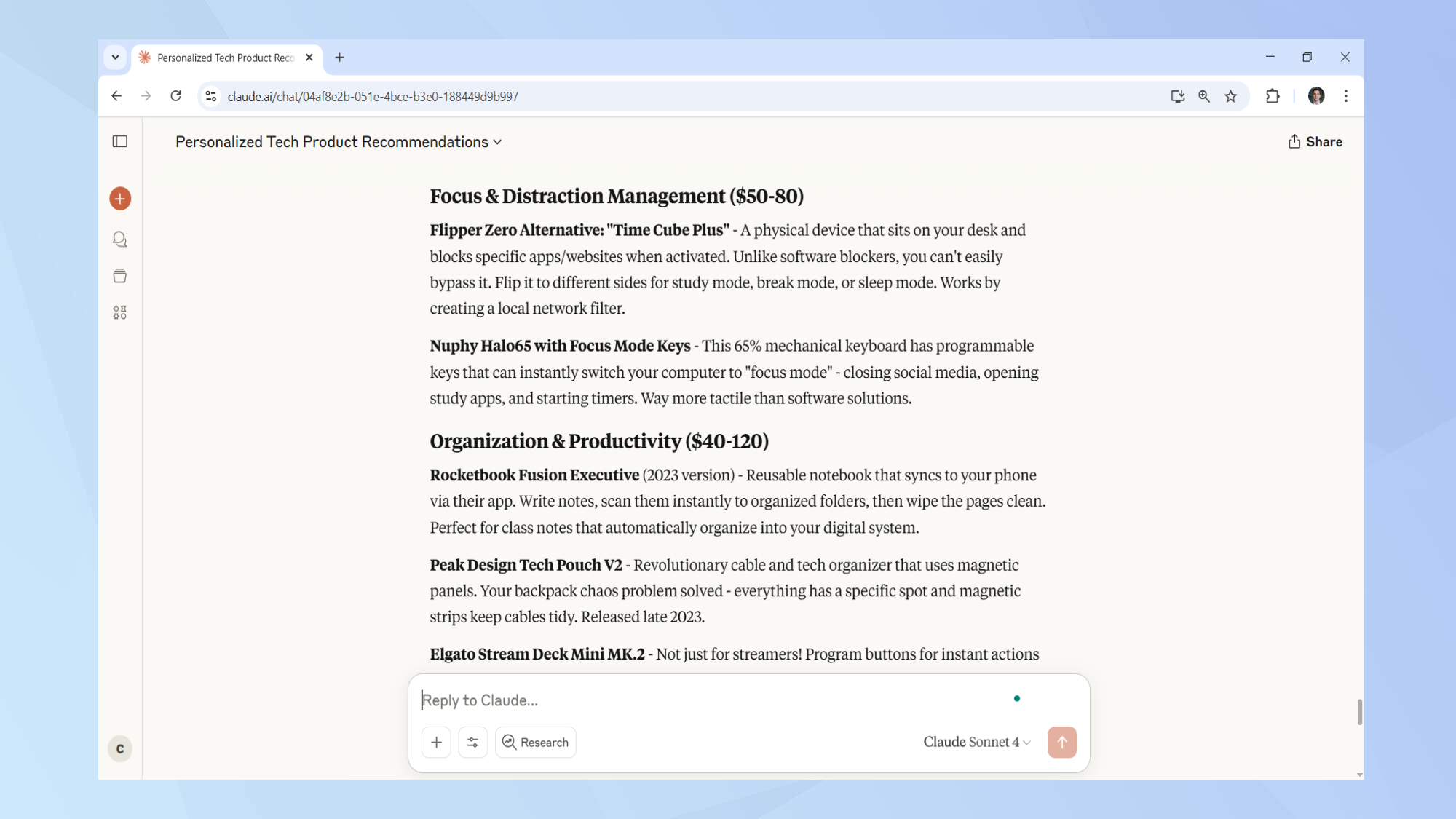1456x819 pixels.
Task: Open the chat title dropdown menu
Action: [339, 142]
